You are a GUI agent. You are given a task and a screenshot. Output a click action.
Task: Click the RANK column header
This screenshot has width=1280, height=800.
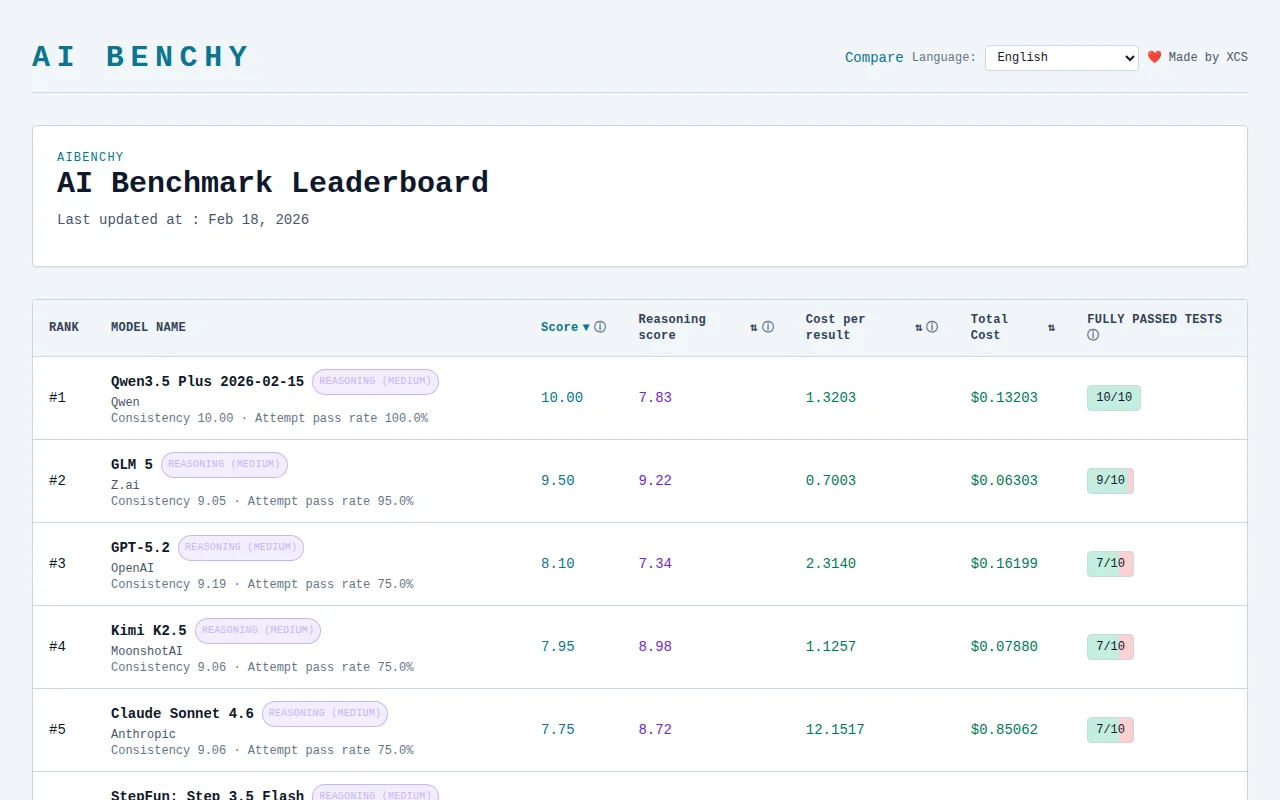[x=64, y=327]
